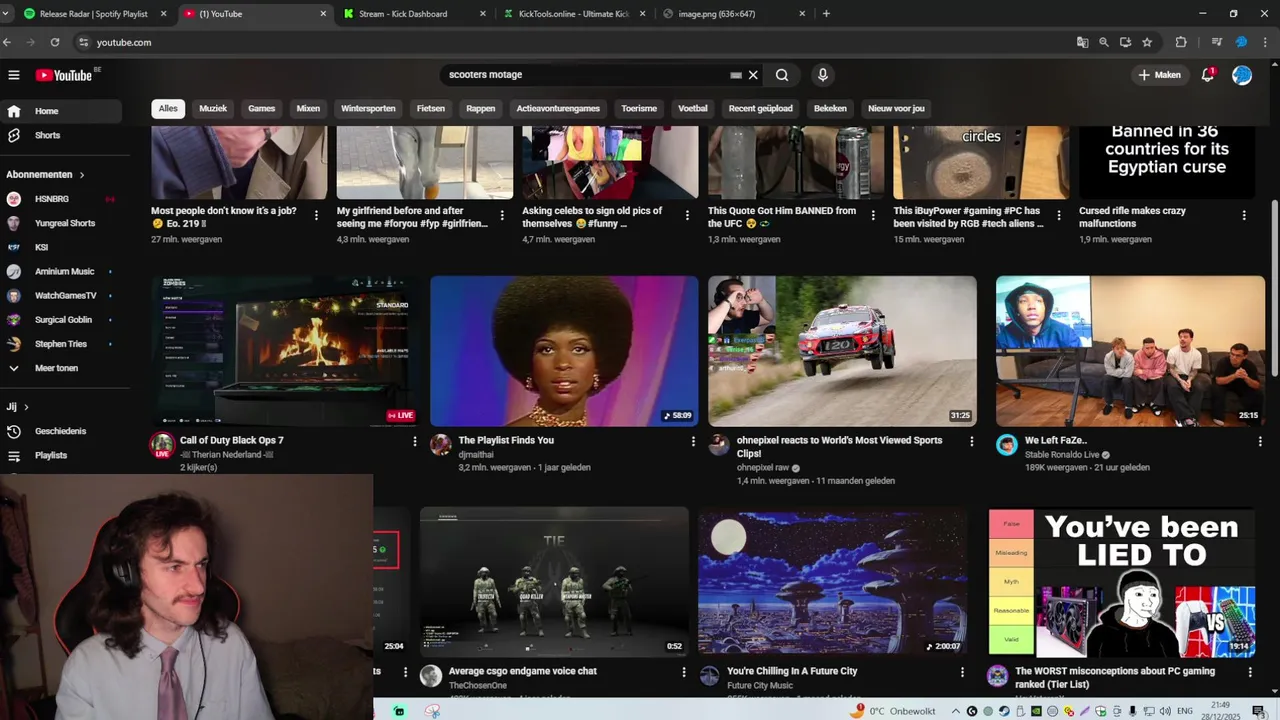This screenshot has height=720, width=1280.
Task: Run the search with the magnifier button
Action: [x=782, y=75]
